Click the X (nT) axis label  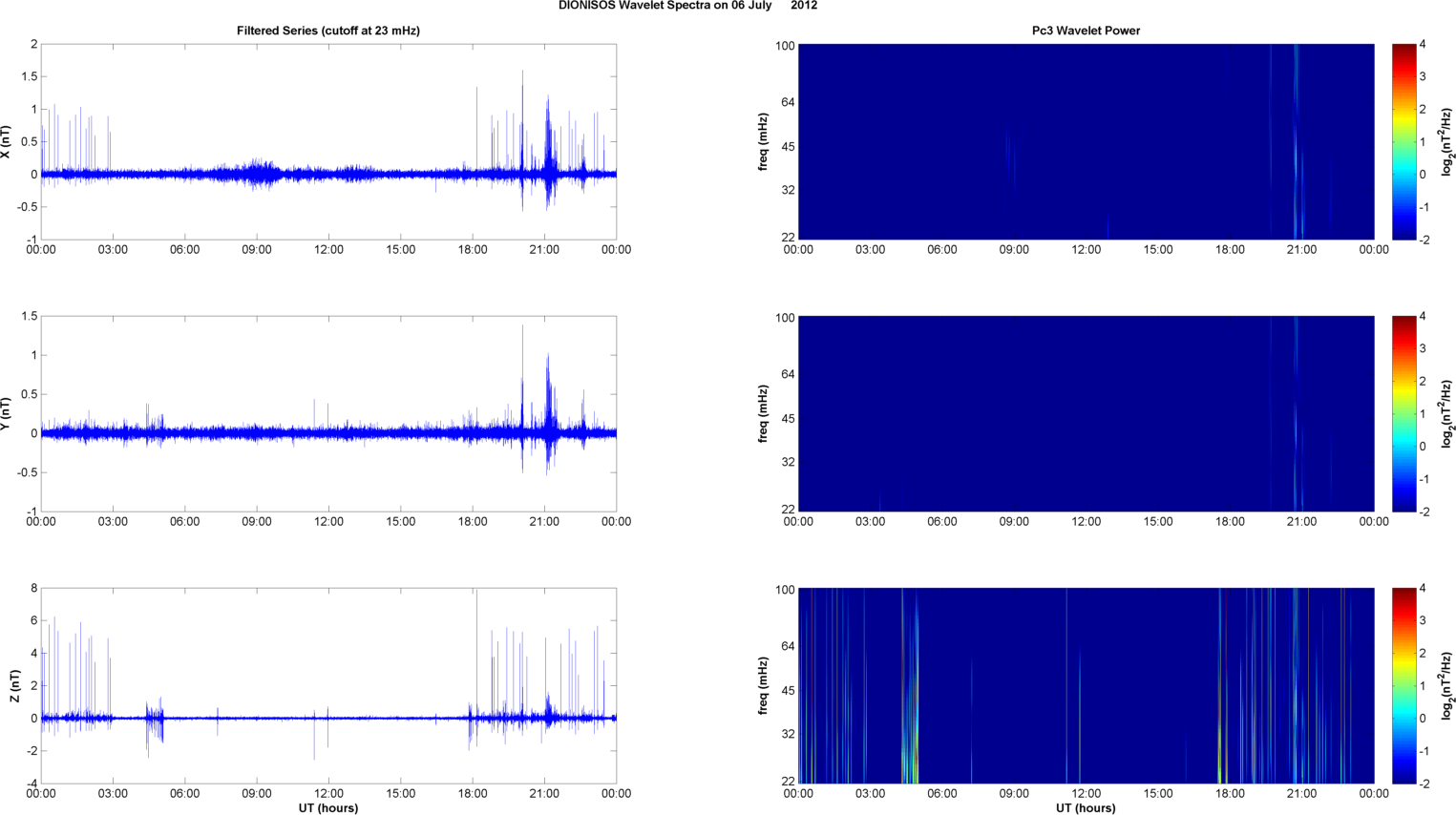tap(6, 141)
